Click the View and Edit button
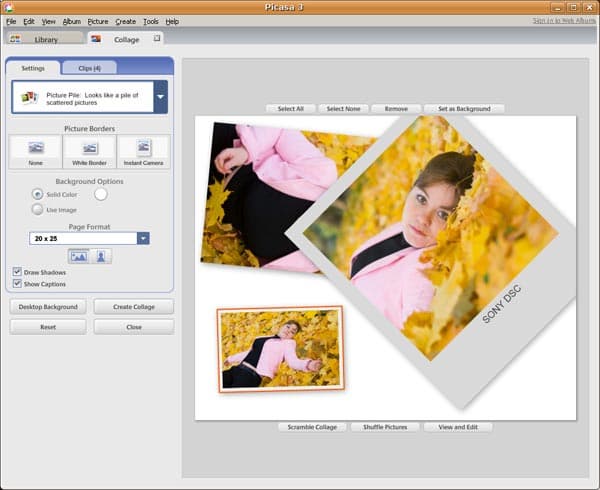 click(x=458, y=427)
